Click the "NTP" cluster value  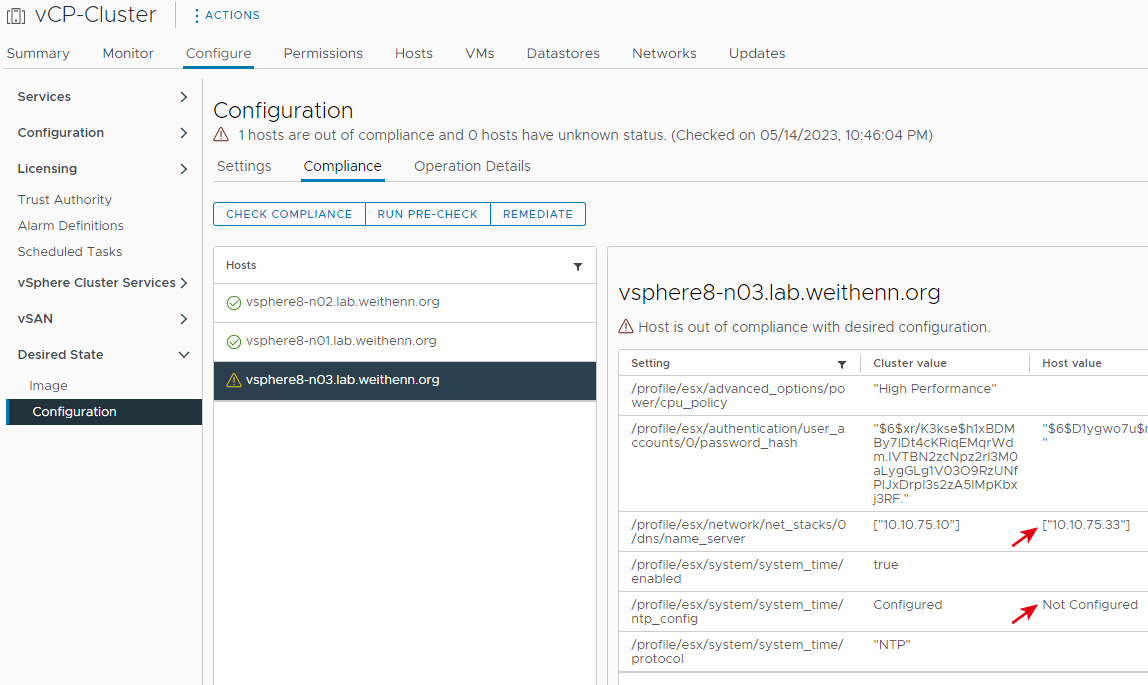(x=891, y=645)
